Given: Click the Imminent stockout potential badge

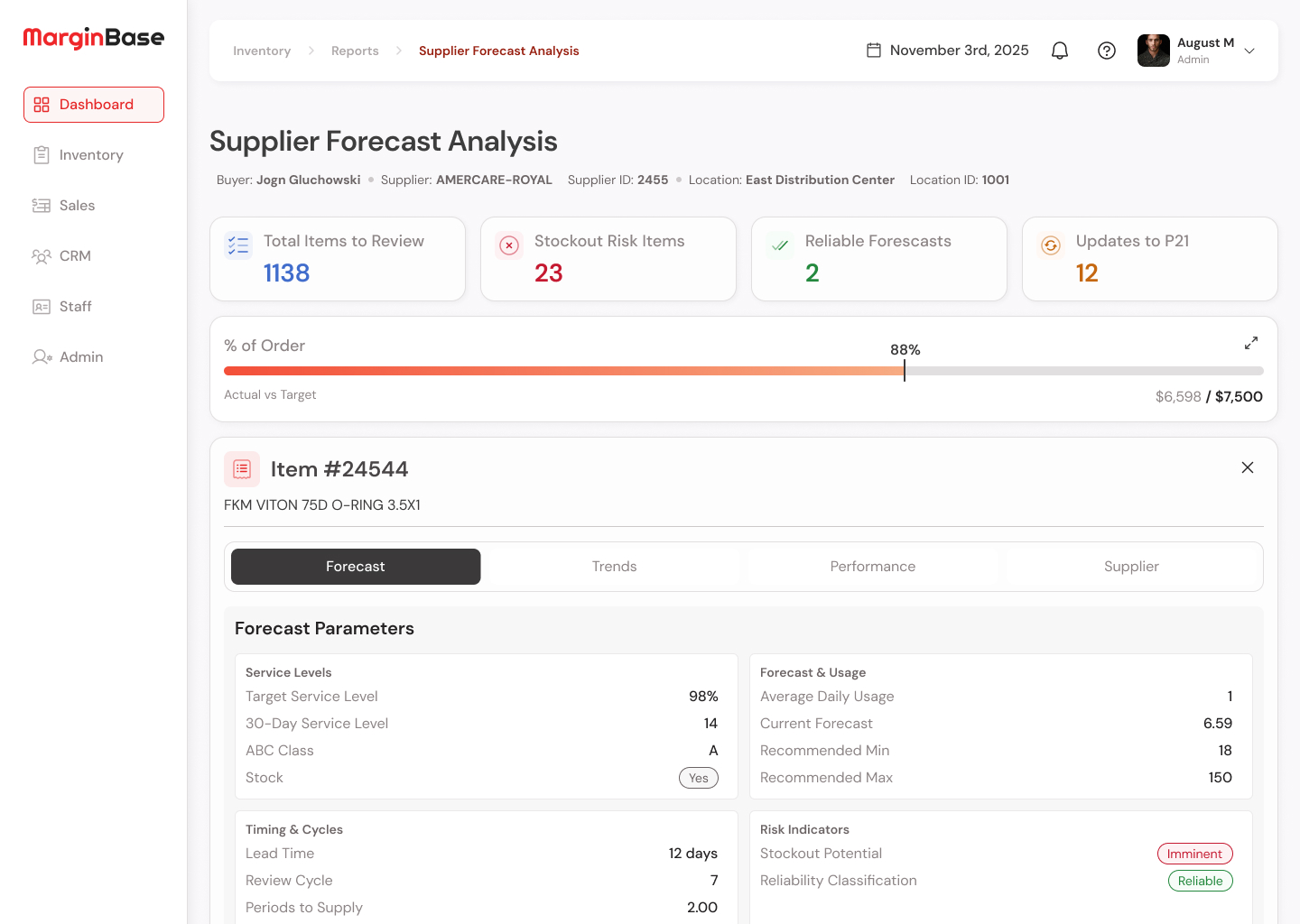Looking at the screenshot, I should click(x=1193, y=854).
